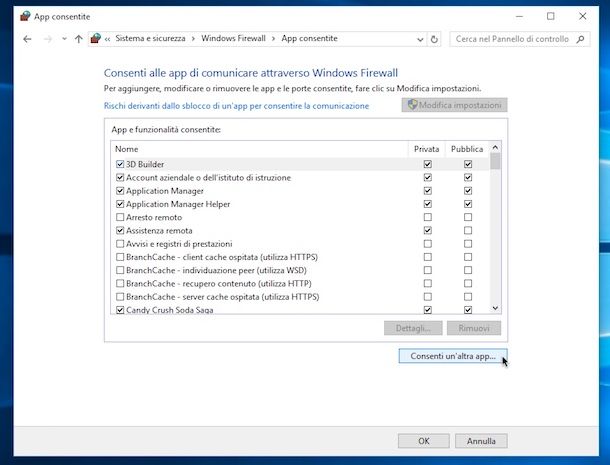
Task: Toggle the 3D Builder name checkbox
Action: pos(120,164)
